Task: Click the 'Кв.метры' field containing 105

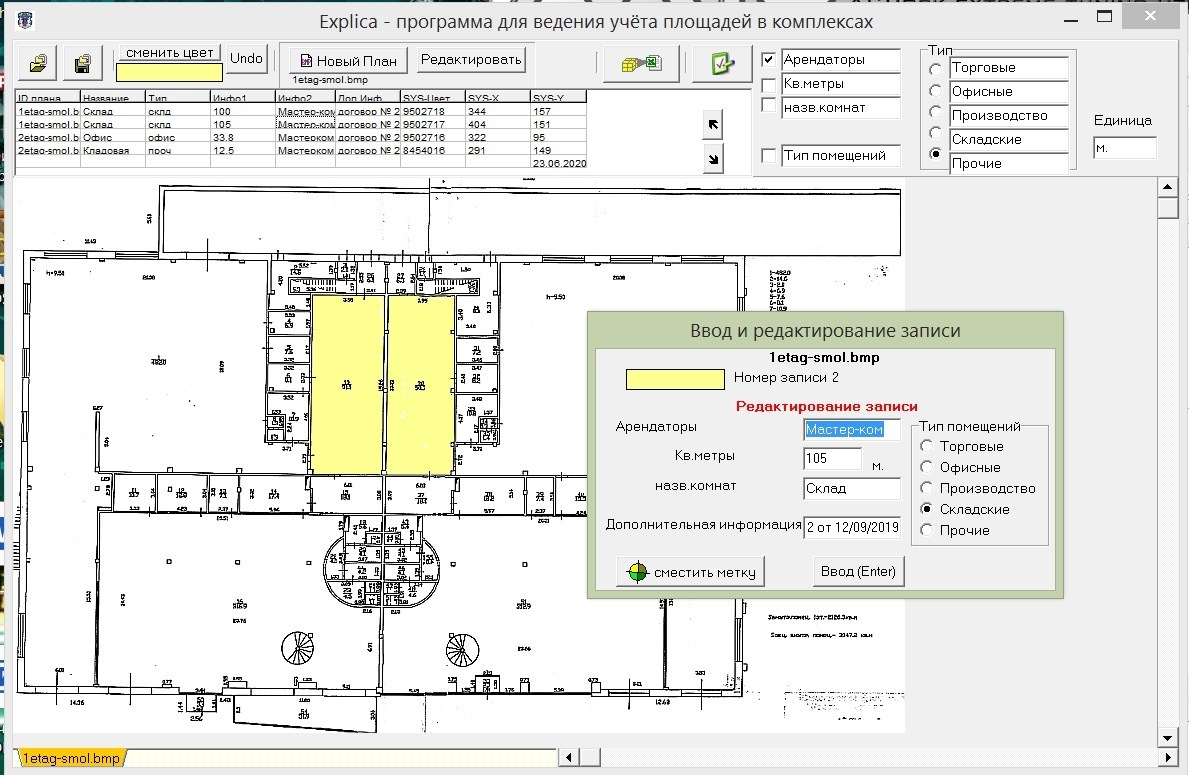Action: tap(832, 459)
